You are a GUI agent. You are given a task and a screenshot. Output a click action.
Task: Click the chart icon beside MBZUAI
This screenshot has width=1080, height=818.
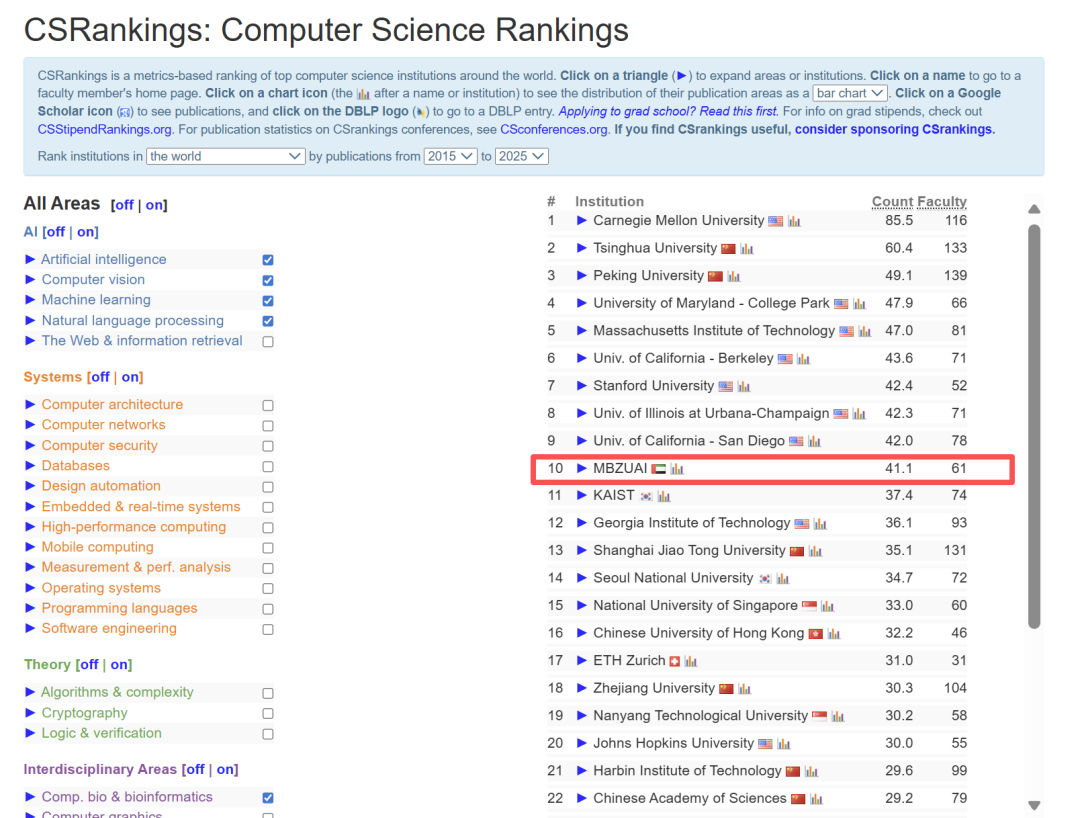[677, 469]
